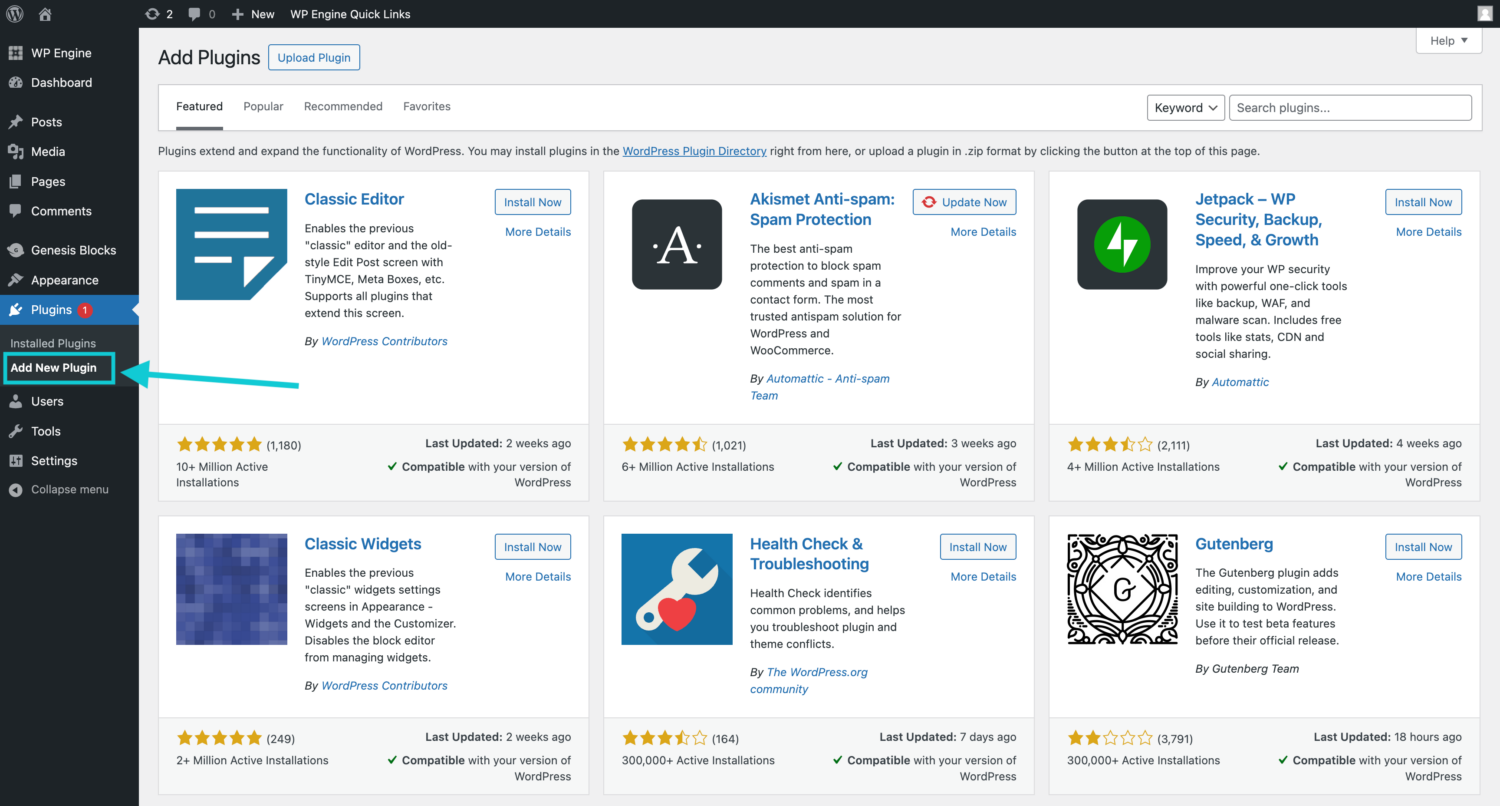Open Pages using its sidebar icon
Screen dimensions: 1500x806
[x=16, y=181]
